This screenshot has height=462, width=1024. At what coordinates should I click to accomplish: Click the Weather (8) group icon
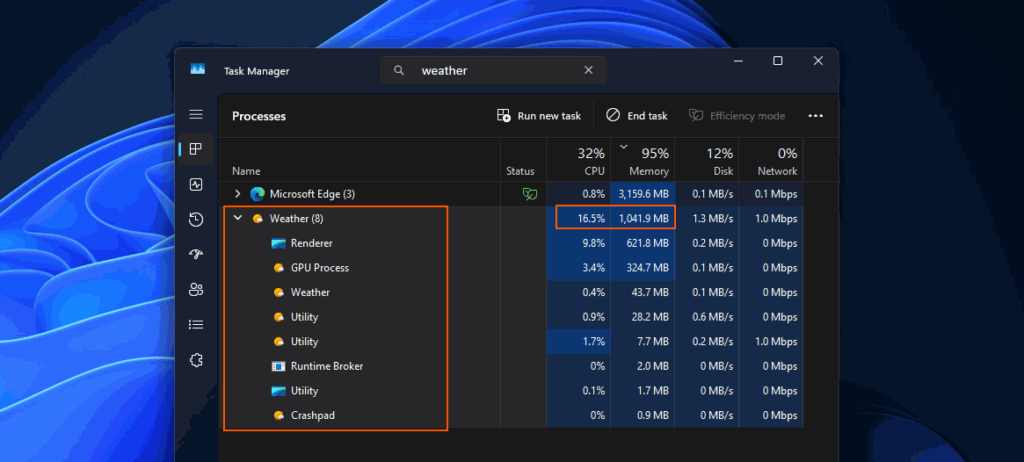pyautogui.click(x=258, y=219)
